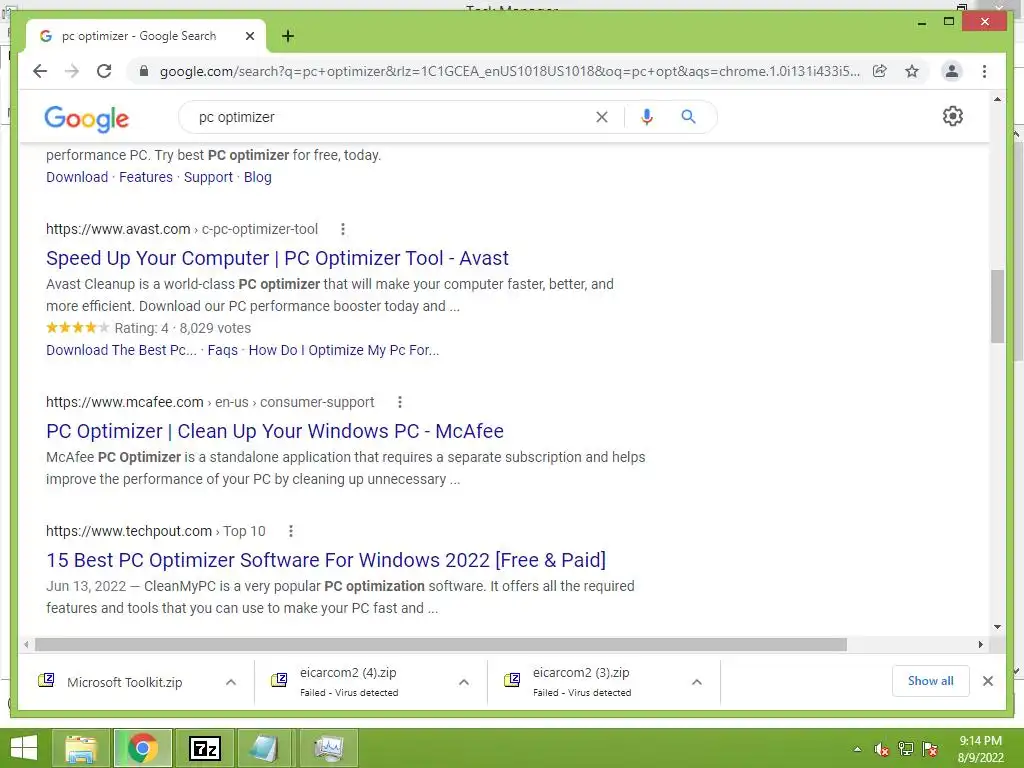1024x768 pixels.
Task: Open site info via the padlock icon
Action: pos(144,71)
